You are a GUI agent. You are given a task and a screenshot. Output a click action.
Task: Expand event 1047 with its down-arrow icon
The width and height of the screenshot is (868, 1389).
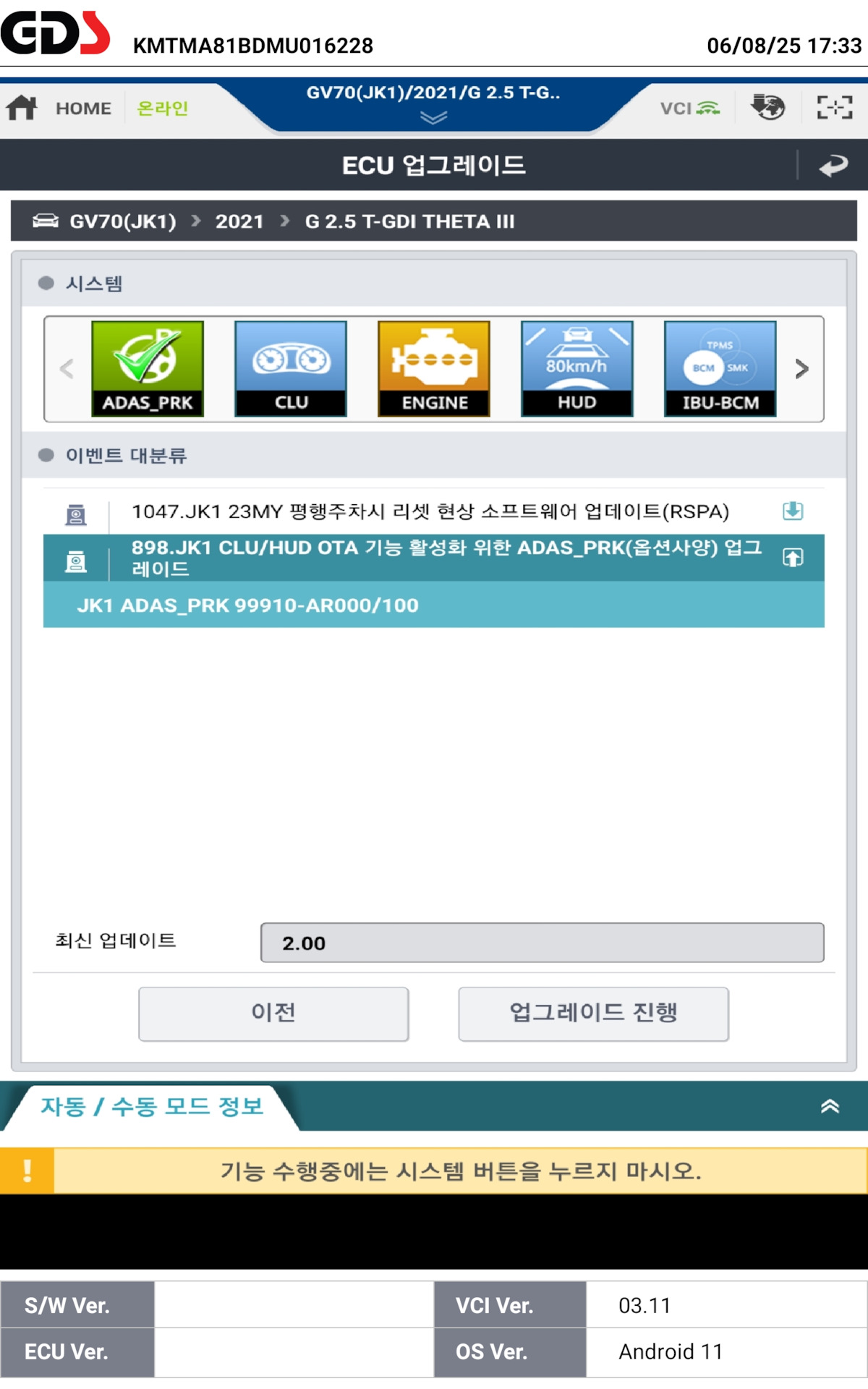point(793,511)
